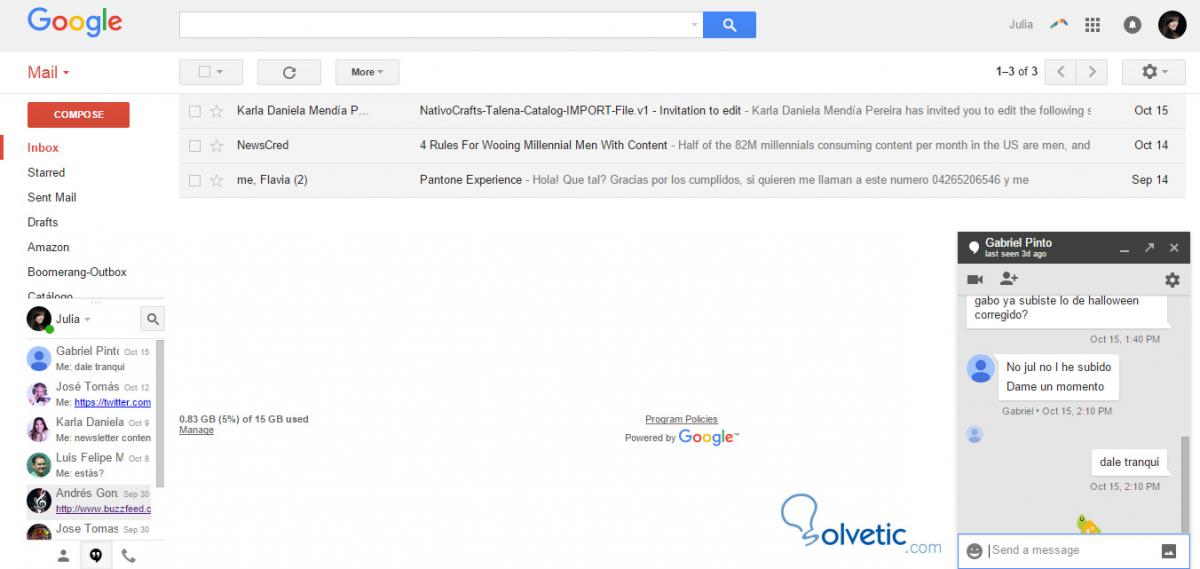Open Karla Daniela conversation in chat list
The height and width of the screenshot is (569, 1200).
pos(88,429)
